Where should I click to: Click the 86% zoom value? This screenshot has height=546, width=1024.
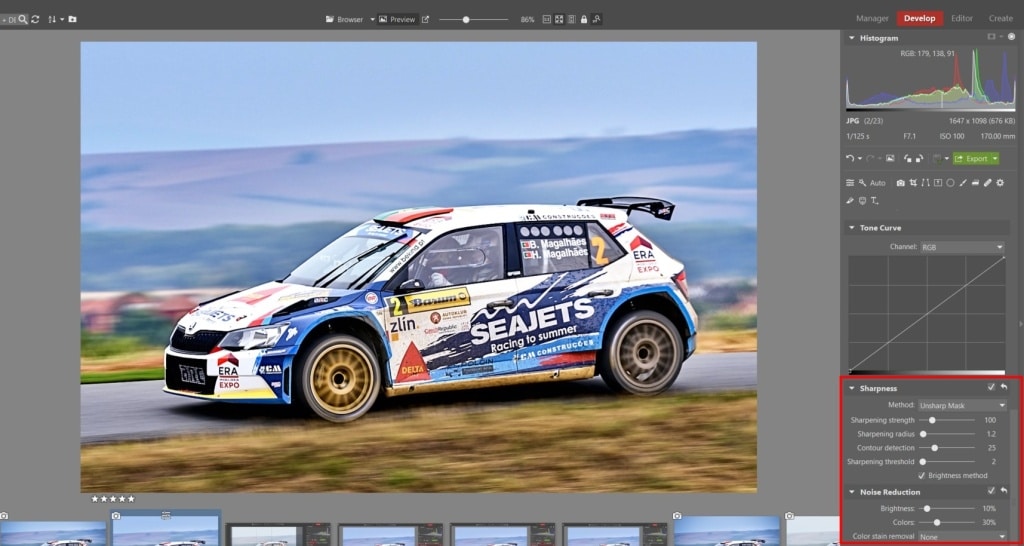(527, 20)
